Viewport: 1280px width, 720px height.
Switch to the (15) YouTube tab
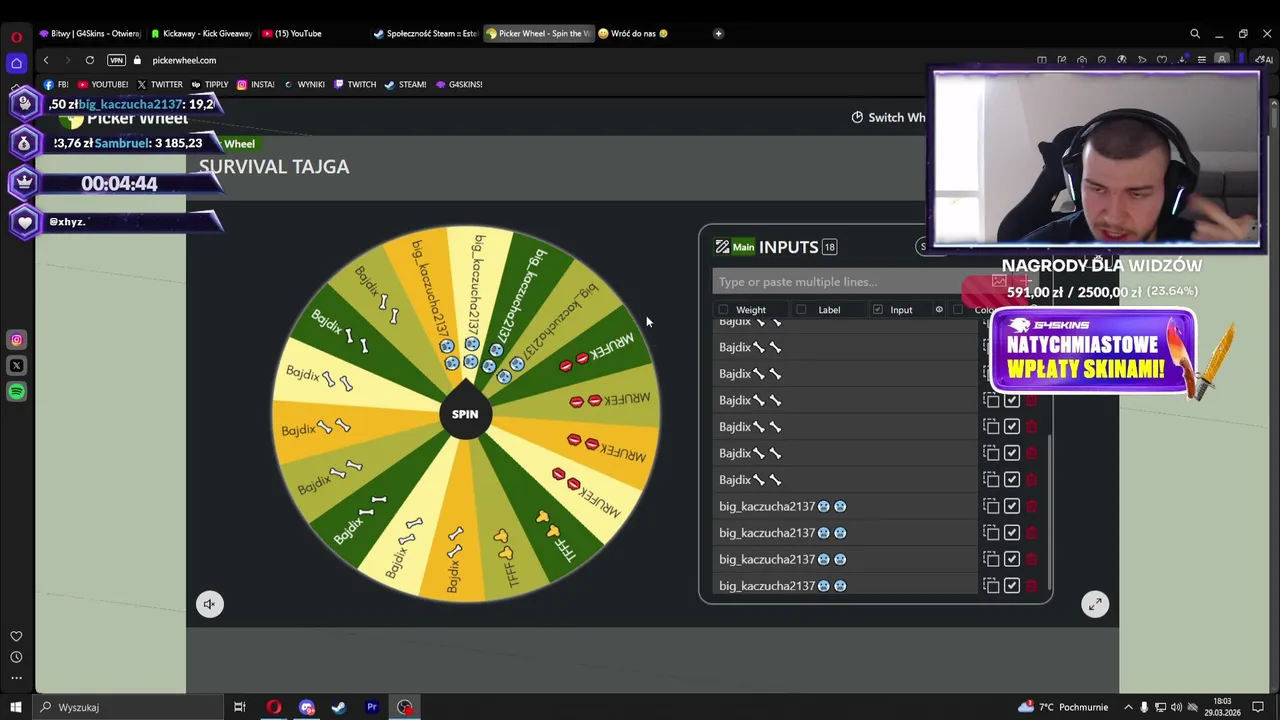pos(314,33)
